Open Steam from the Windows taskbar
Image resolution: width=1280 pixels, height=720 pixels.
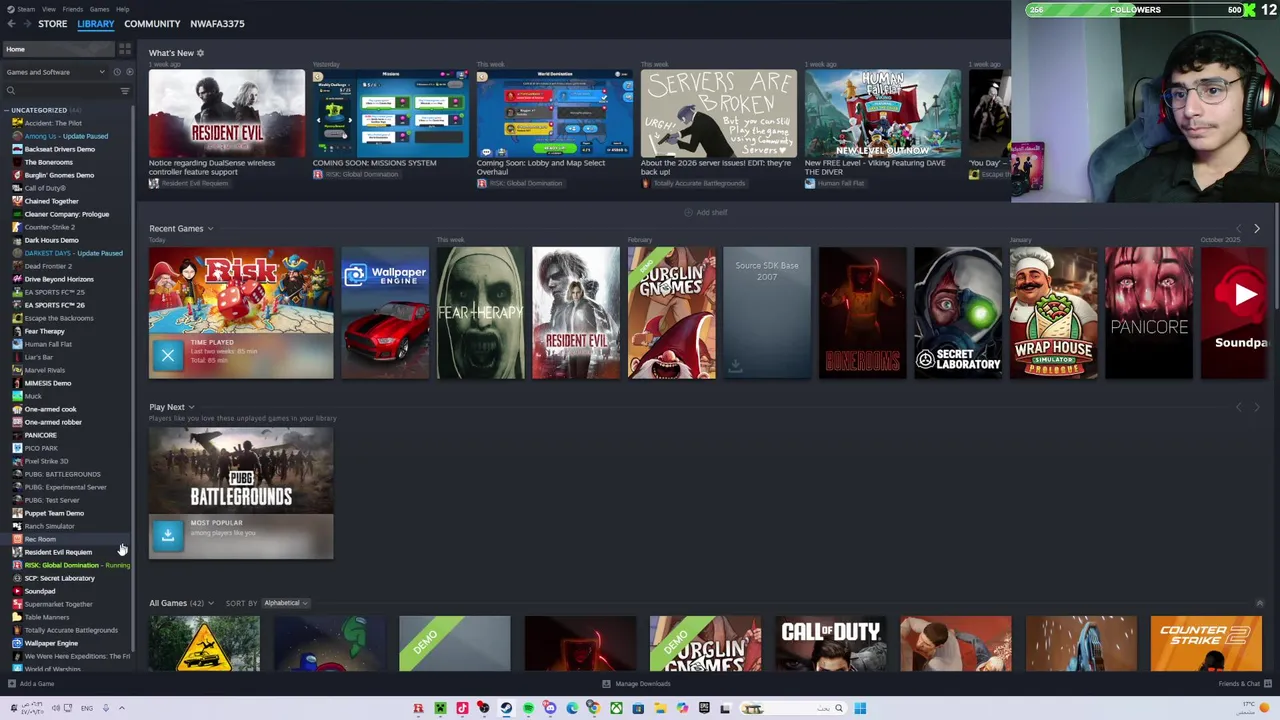[x=506, y=708]
